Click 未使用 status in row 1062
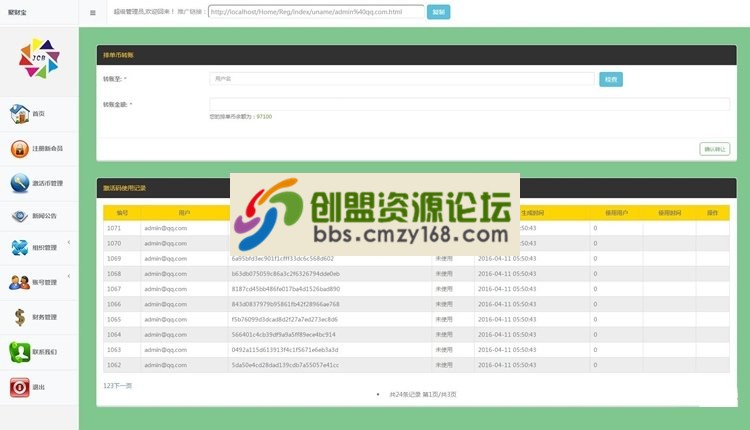The image size is (750, 430). point(444,365)
